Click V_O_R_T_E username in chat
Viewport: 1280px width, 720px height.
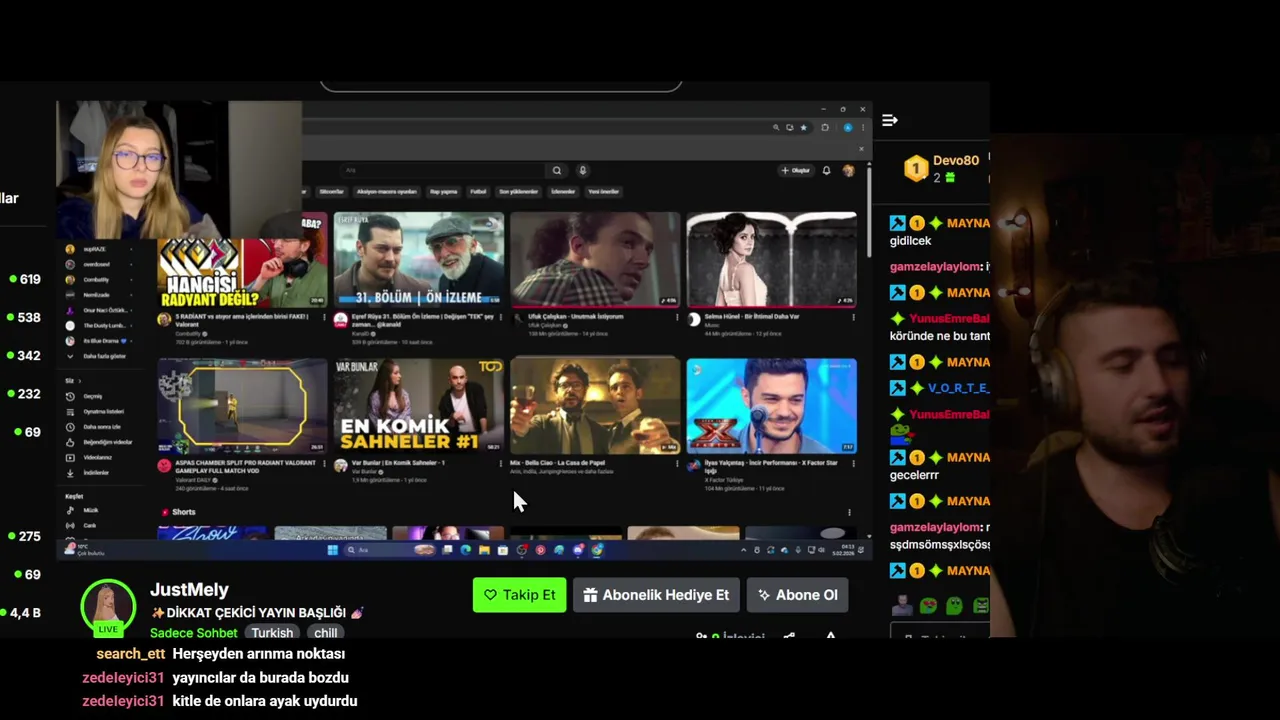(958, 388)
